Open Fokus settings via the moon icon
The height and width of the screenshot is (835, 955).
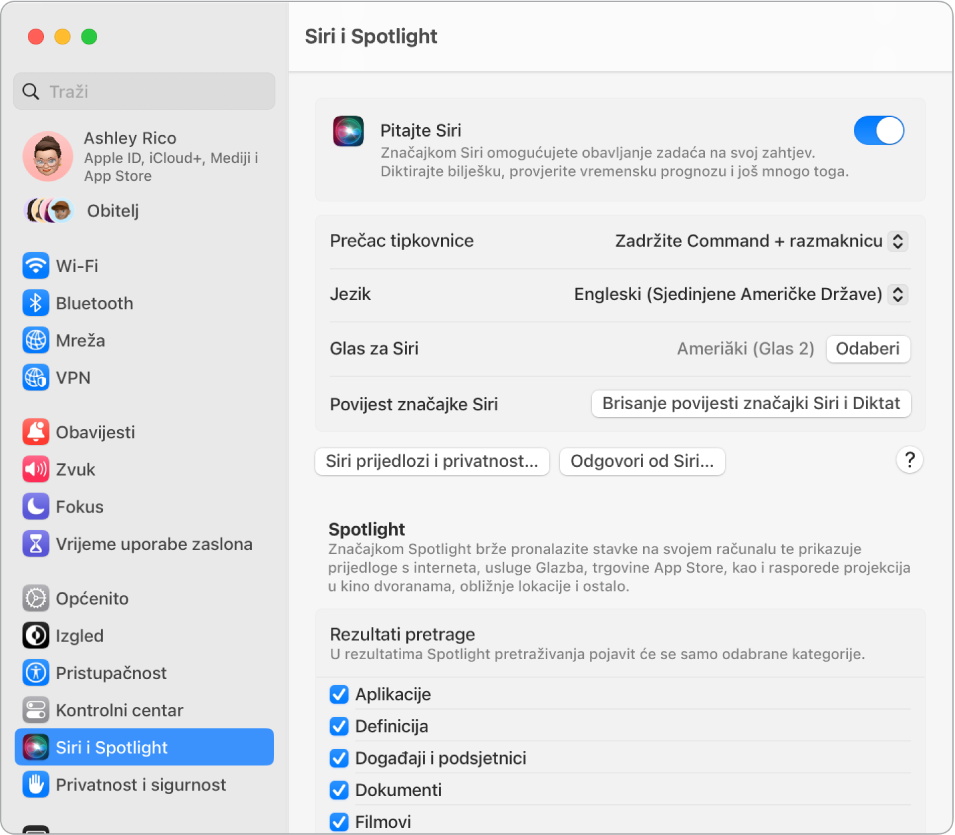click(x=35, y=506)
